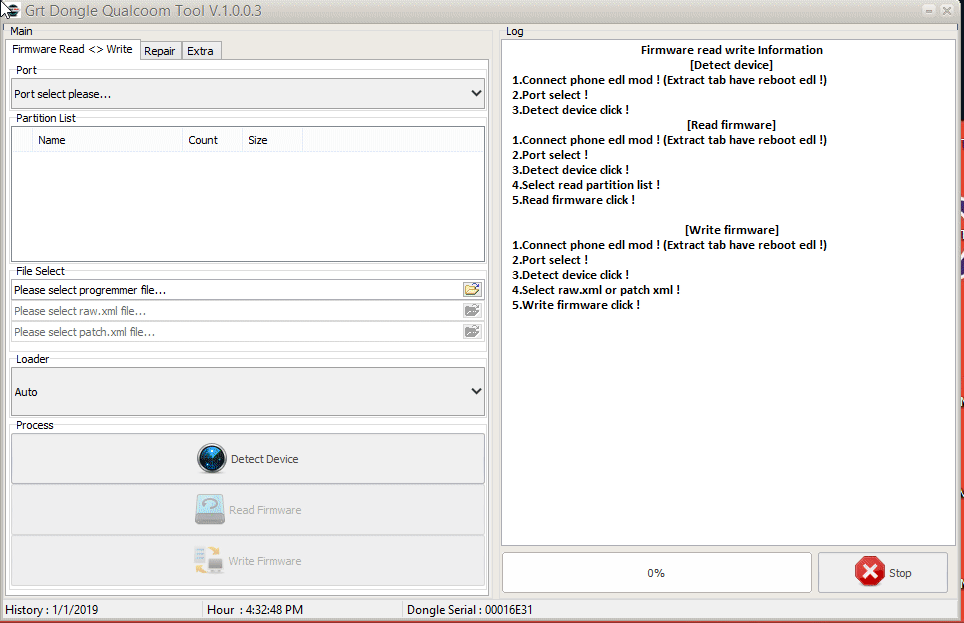The image size is (964, 623).
Task: Click the Read Firmware button label
Action: click(x=265, y=510)
